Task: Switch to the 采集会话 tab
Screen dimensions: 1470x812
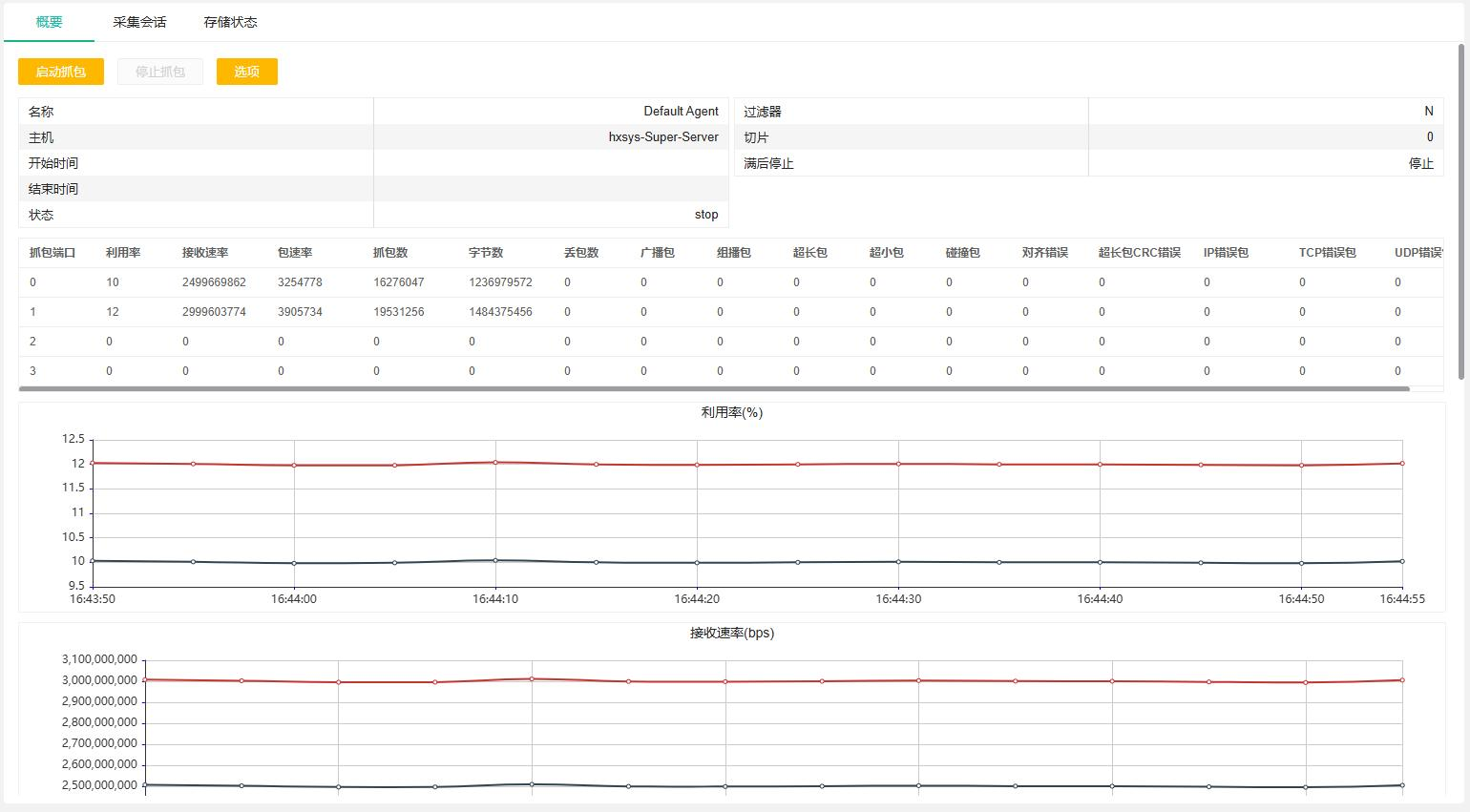Action: coord(139,22)
